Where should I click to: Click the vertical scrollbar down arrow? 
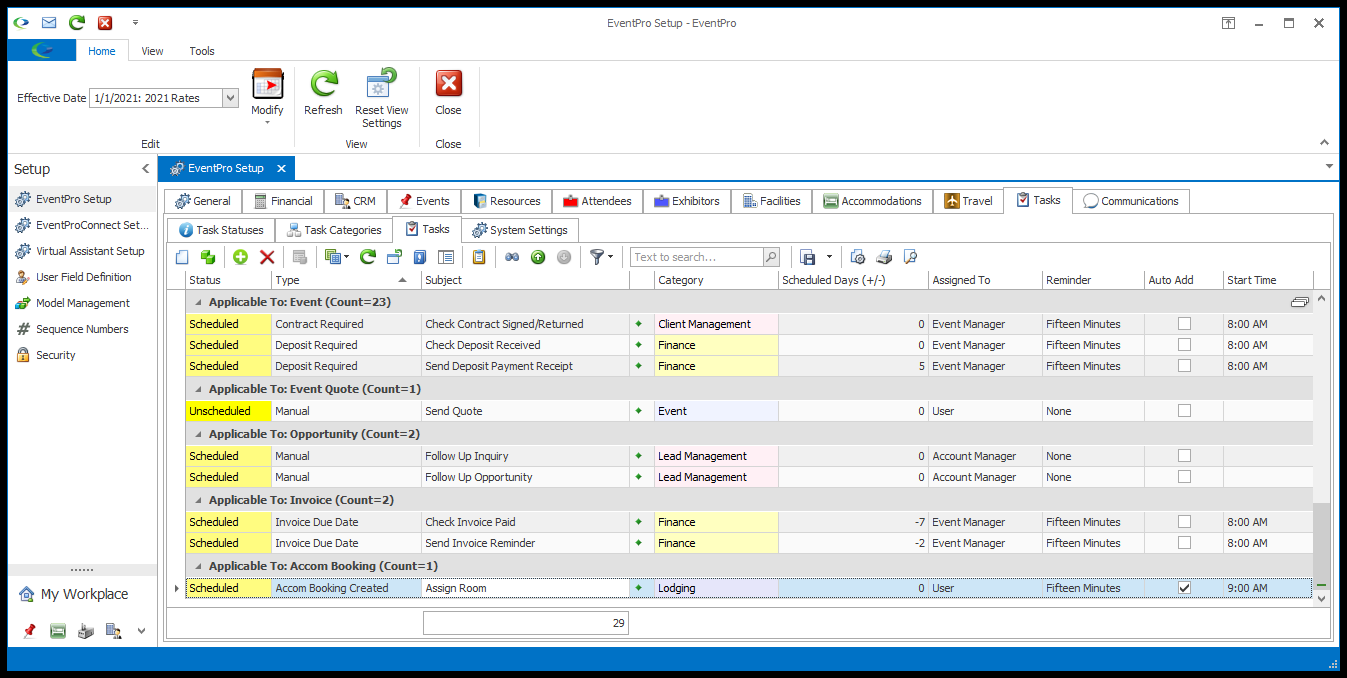pos(1321,598)
